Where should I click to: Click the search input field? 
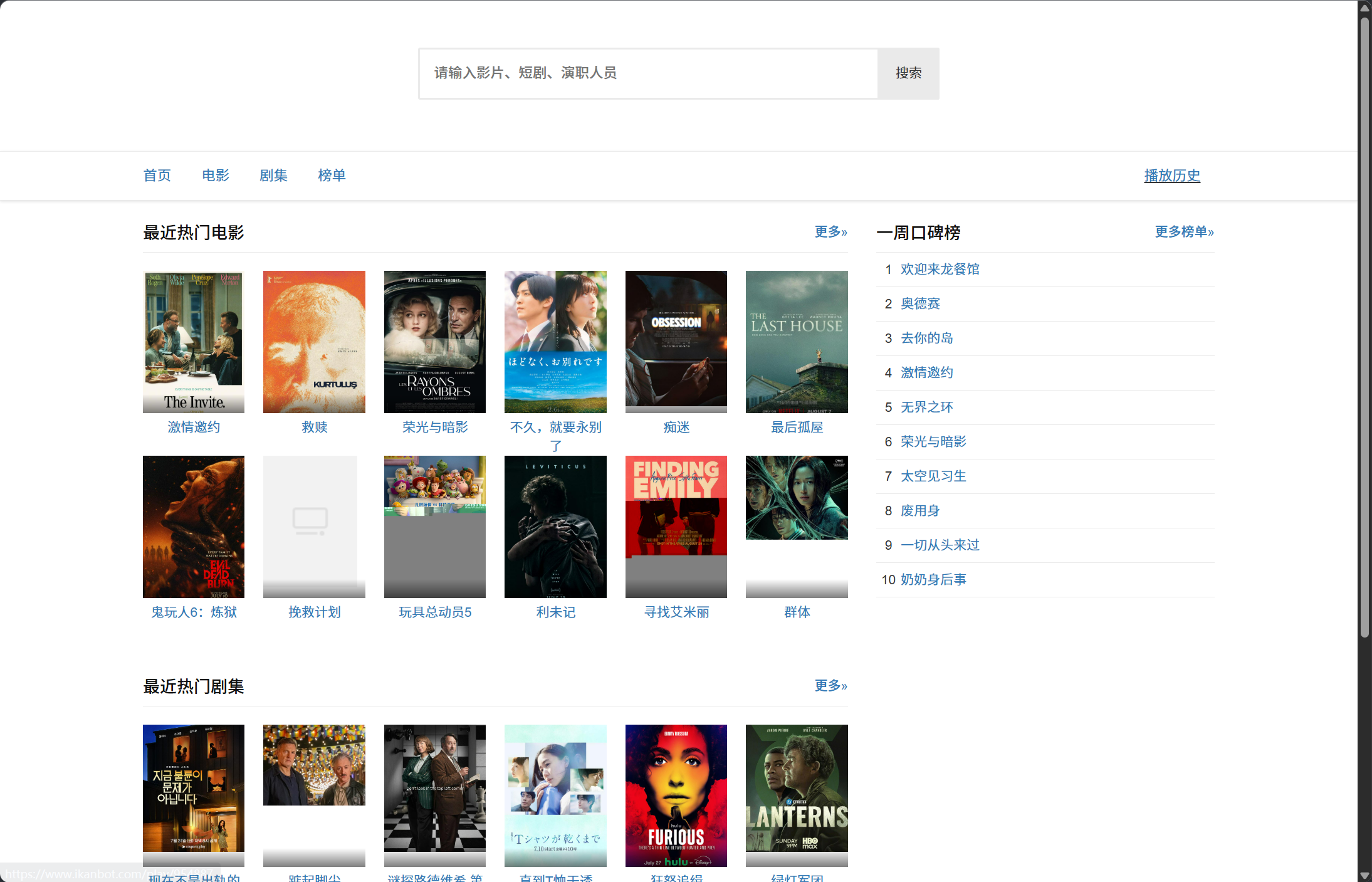click(x=648, y=73)
